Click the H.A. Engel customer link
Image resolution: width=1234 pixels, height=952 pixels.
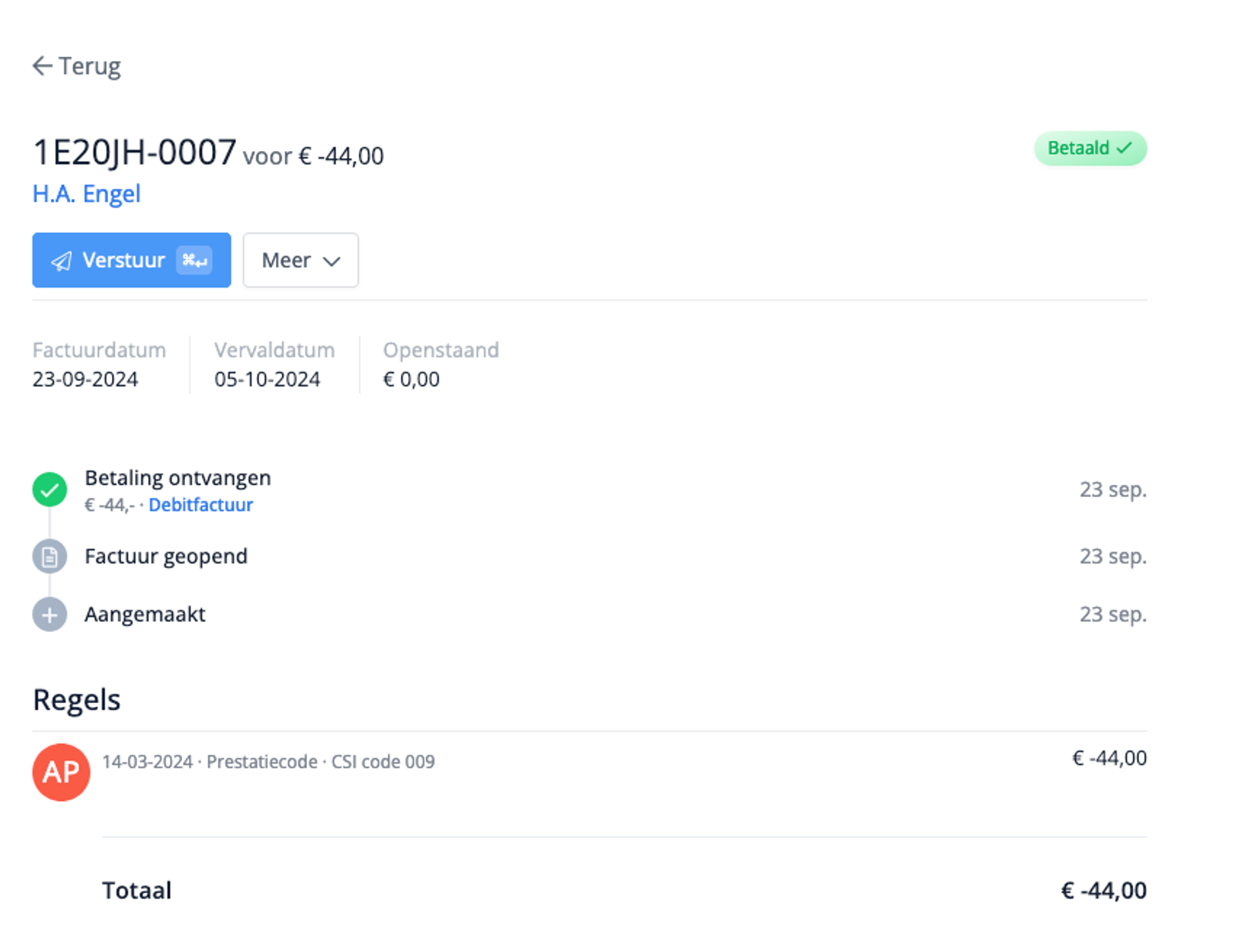point(86,193)
